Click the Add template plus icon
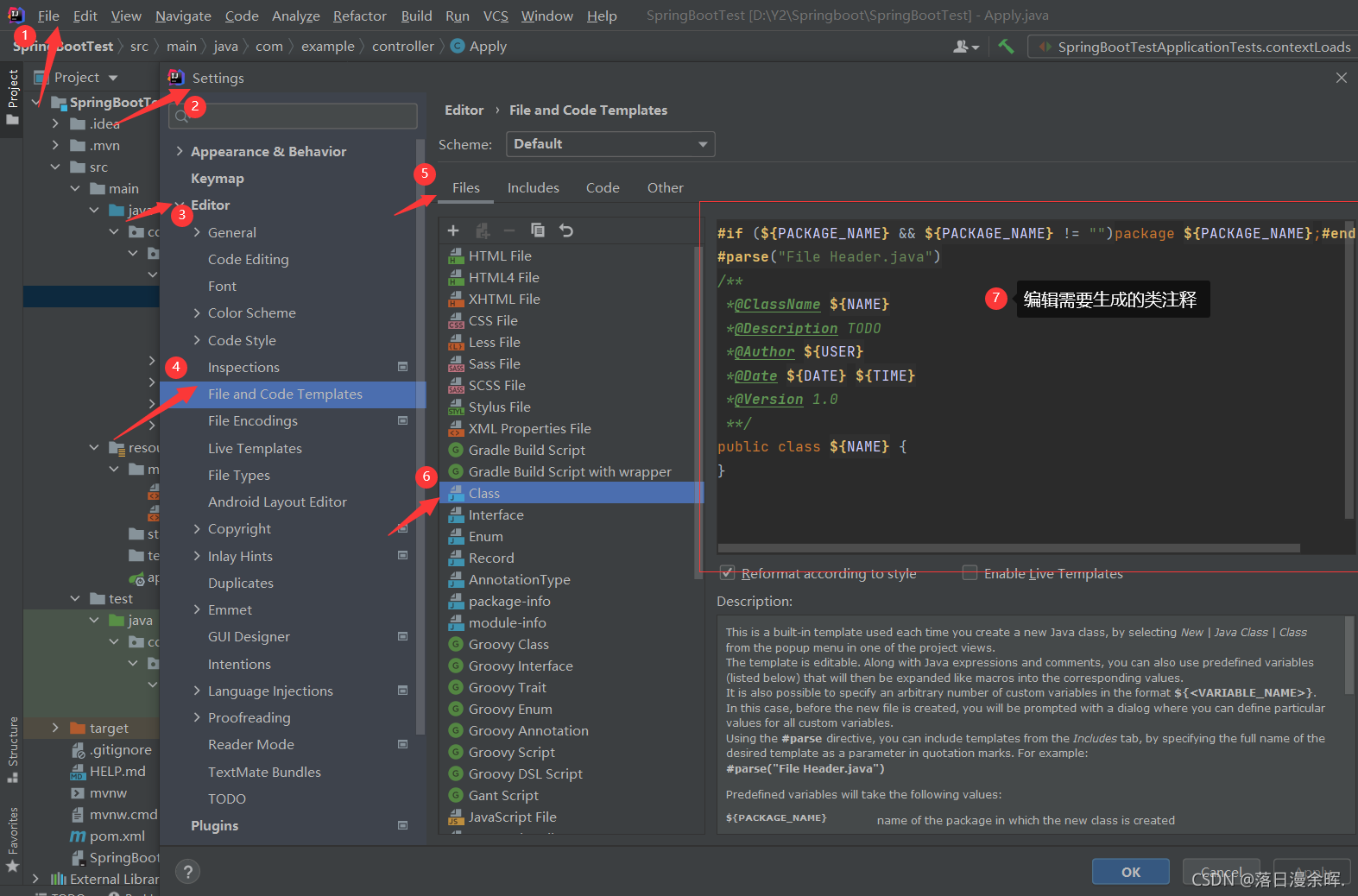The height and width of the screenshot is (896, 1358). point(453,230)
